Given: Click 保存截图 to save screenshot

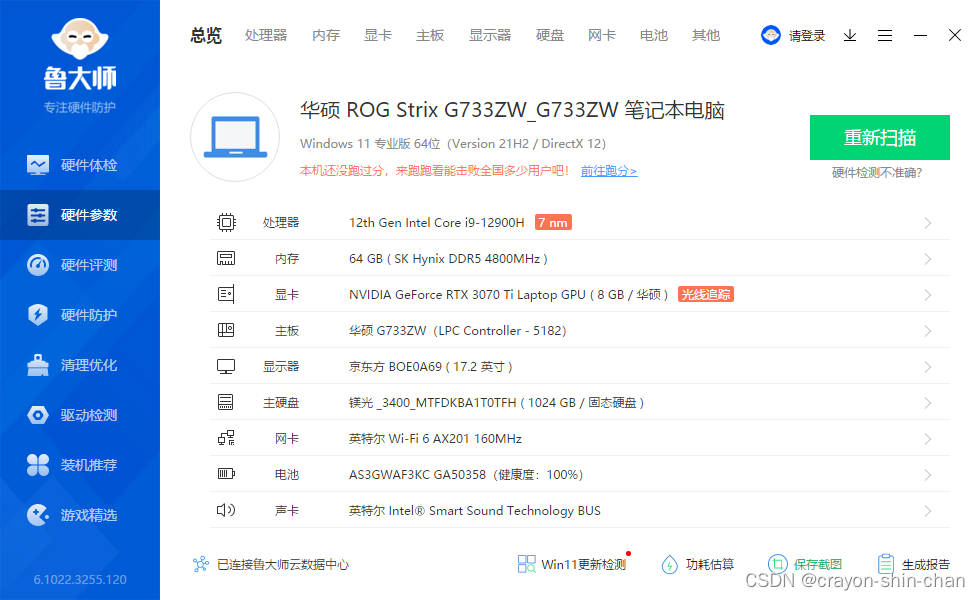Looking at the screenshot, I should click(x=805, y=564).
